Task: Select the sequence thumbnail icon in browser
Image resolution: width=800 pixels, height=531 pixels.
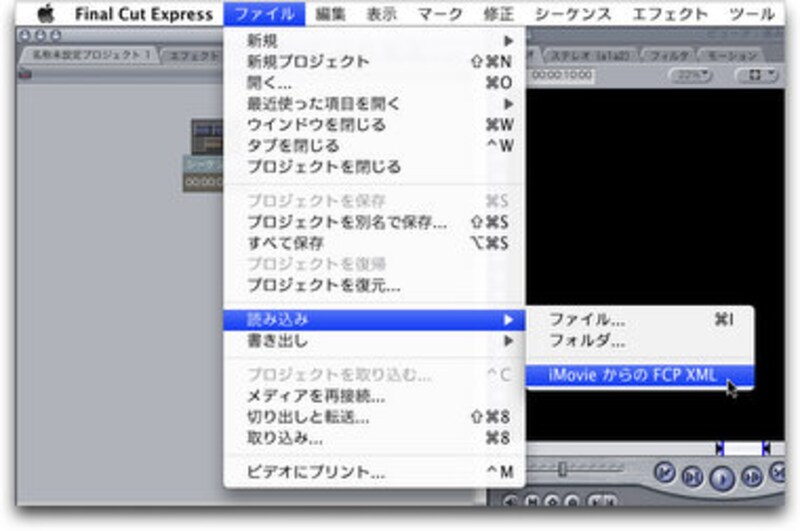Action: [207, 138]
